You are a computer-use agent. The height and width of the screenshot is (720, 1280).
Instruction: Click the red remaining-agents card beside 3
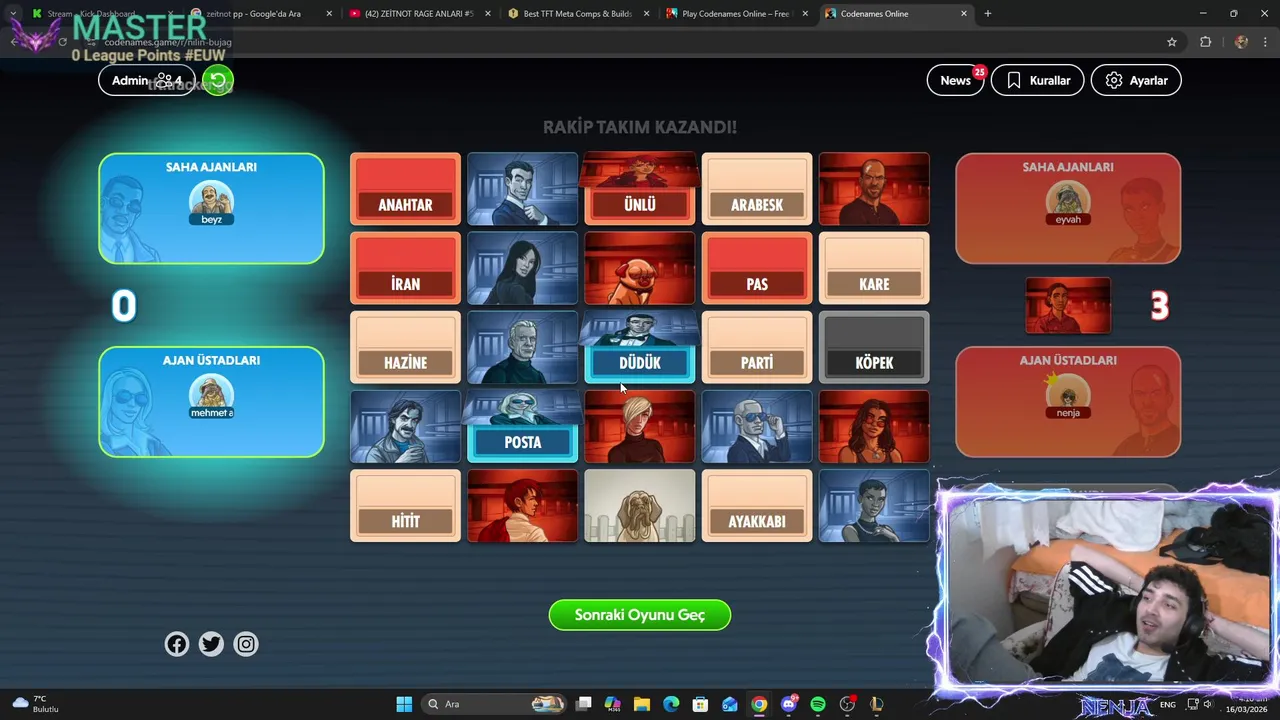click(1068, 305)
